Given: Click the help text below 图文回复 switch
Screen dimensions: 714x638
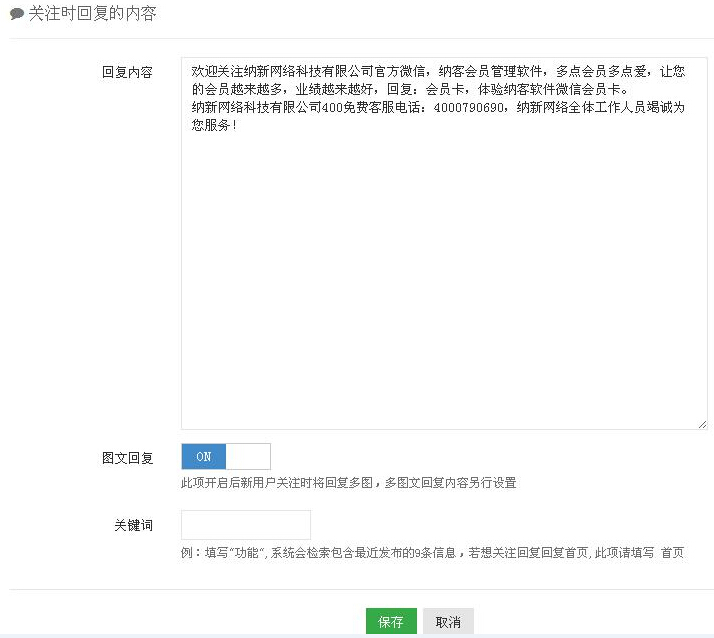Looking at the screenshot, I should tap(348, 483).
